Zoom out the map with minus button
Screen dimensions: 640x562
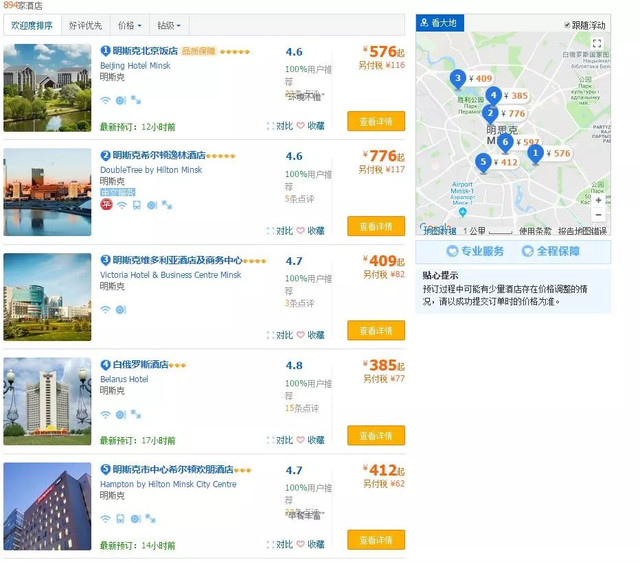(598, 215)
